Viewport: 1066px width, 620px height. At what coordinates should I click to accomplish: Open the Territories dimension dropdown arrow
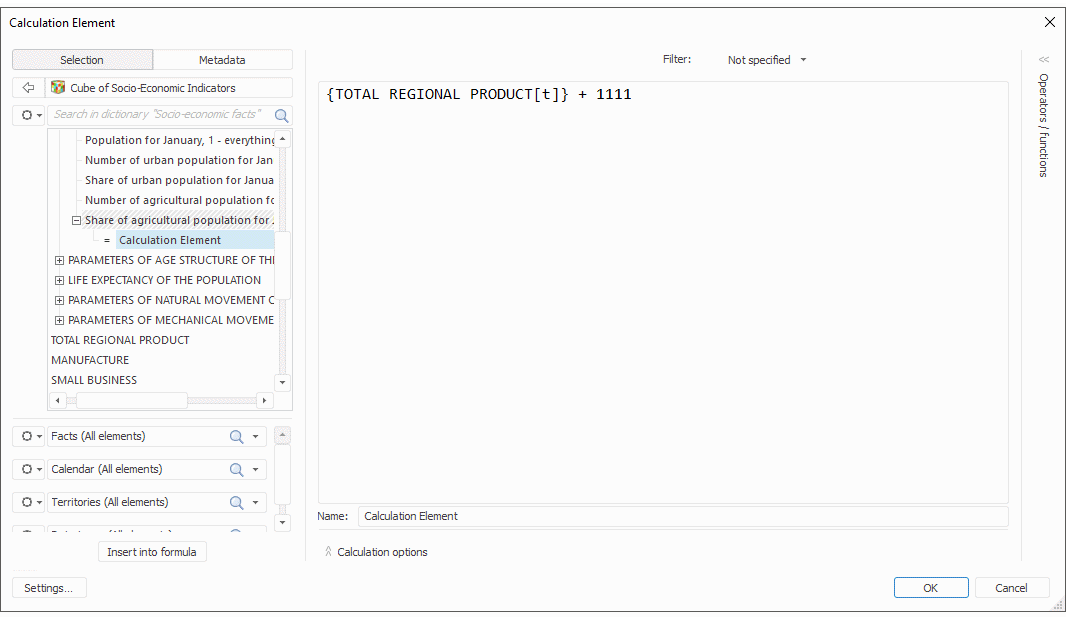pyautogui.click(x=256, y=502)
